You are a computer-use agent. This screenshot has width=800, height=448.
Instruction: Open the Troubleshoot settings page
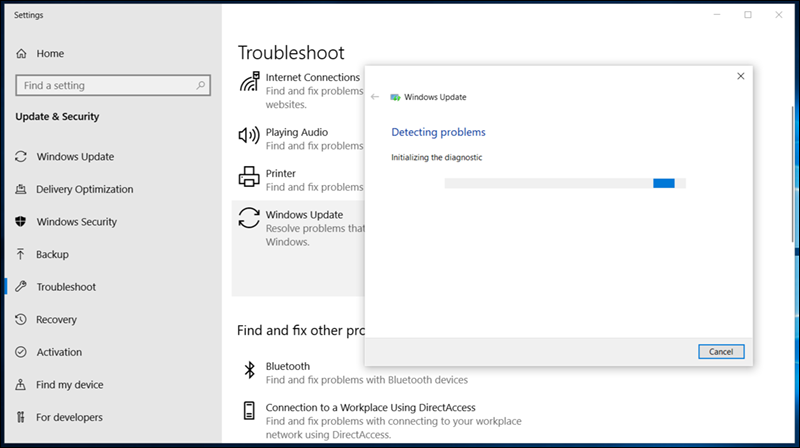pyautogui.click(x=66, y=287)
